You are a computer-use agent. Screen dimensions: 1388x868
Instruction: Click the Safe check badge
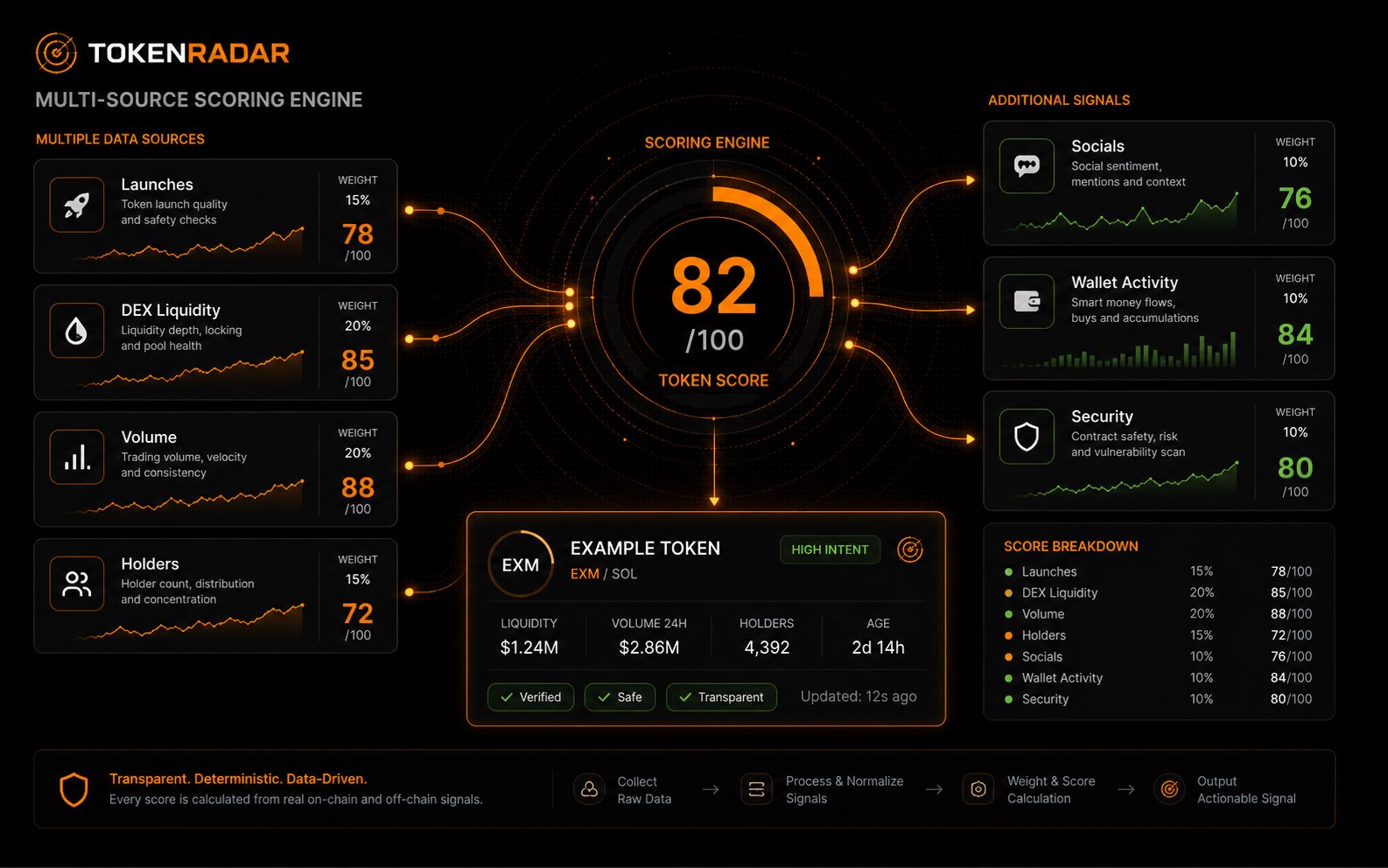pos(620,697)
